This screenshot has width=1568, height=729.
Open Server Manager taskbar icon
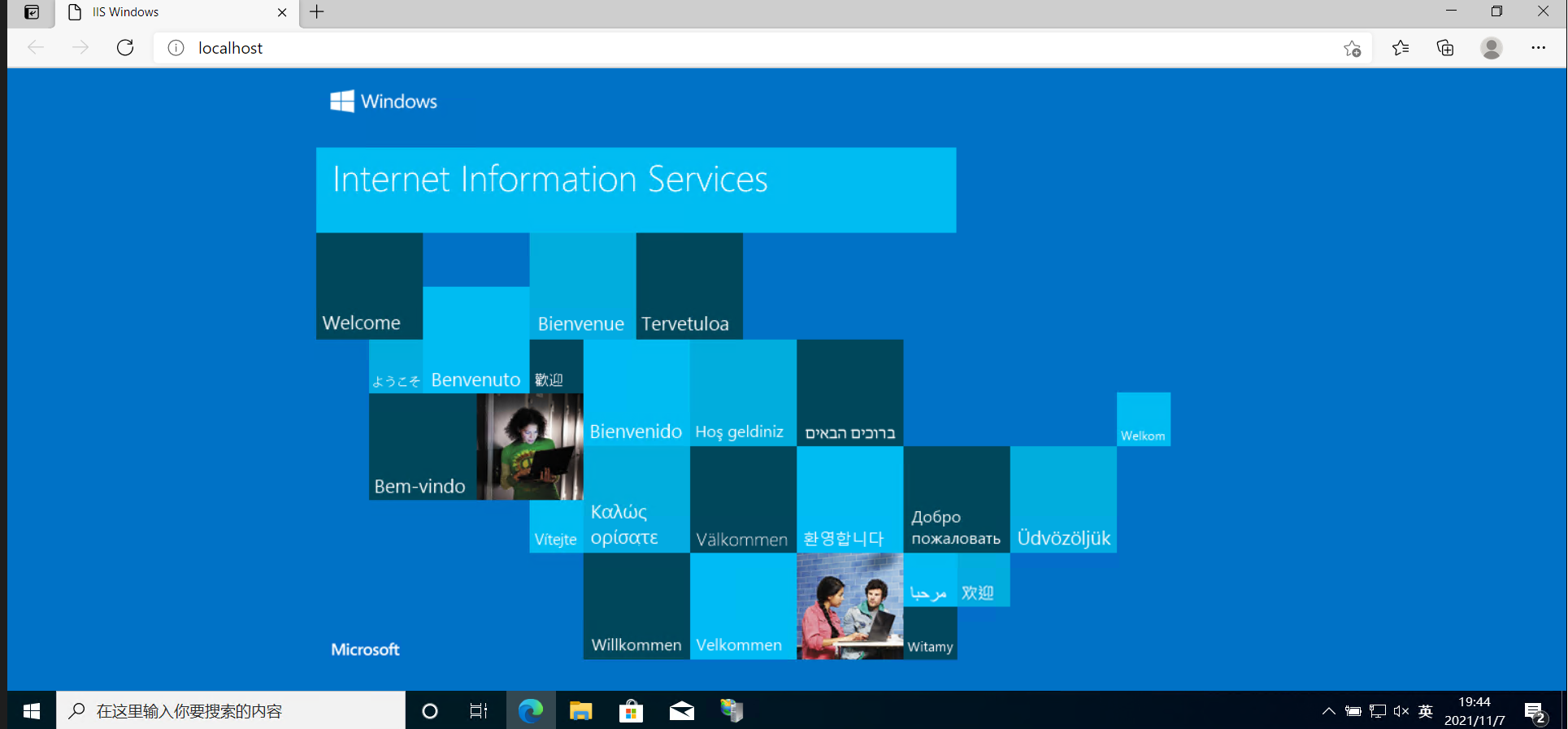point(732,711)
